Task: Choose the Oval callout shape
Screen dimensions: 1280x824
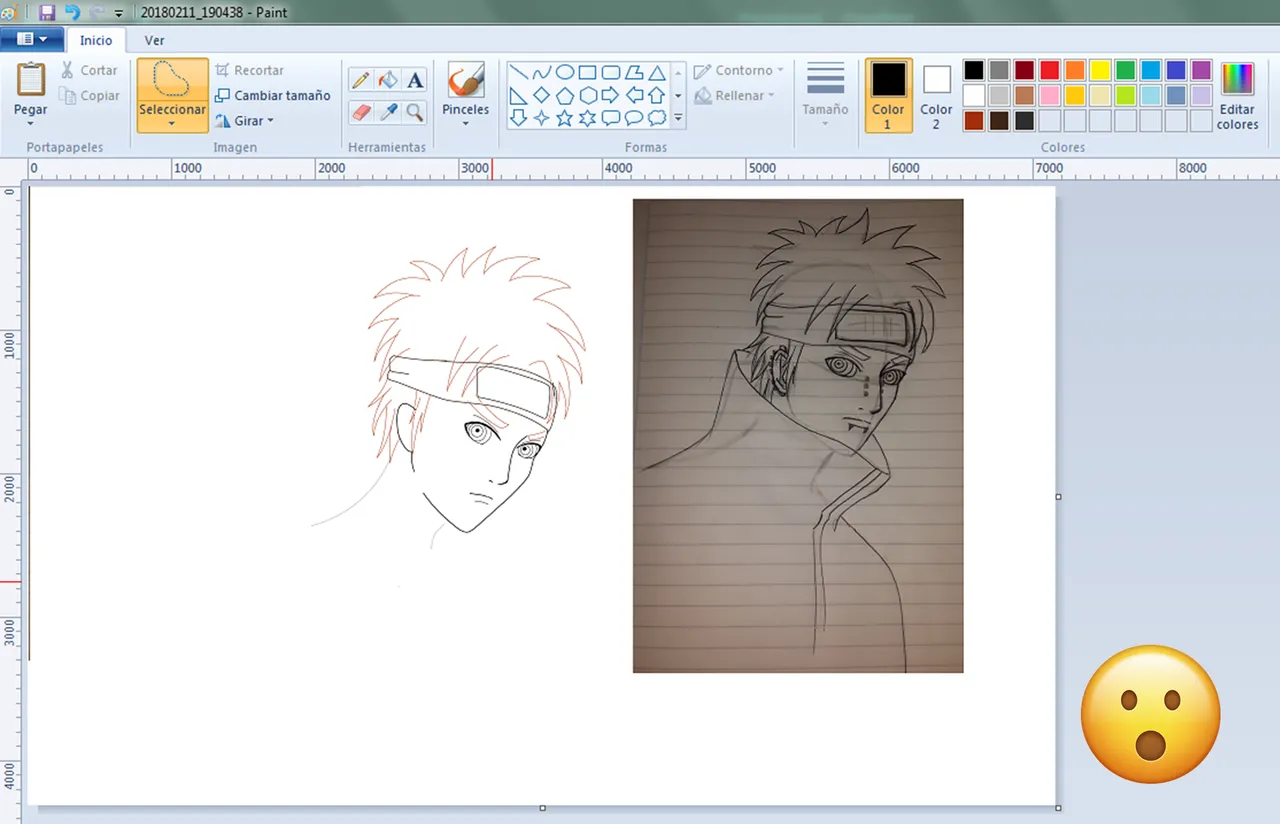Action: (x=633, y=118)
